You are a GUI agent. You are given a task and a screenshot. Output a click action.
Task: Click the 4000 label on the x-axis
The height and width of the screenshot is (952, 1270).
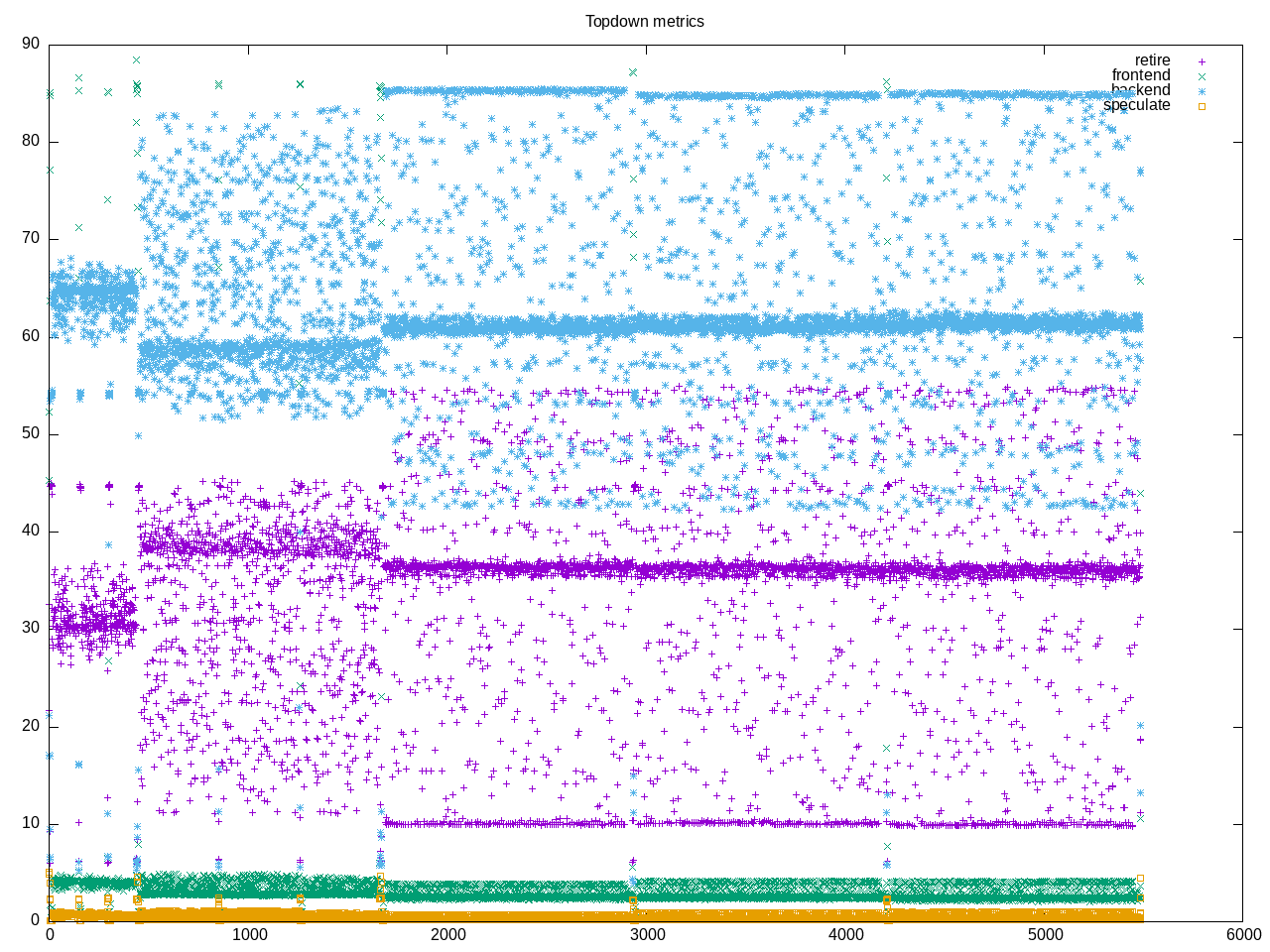coord(845,935)
